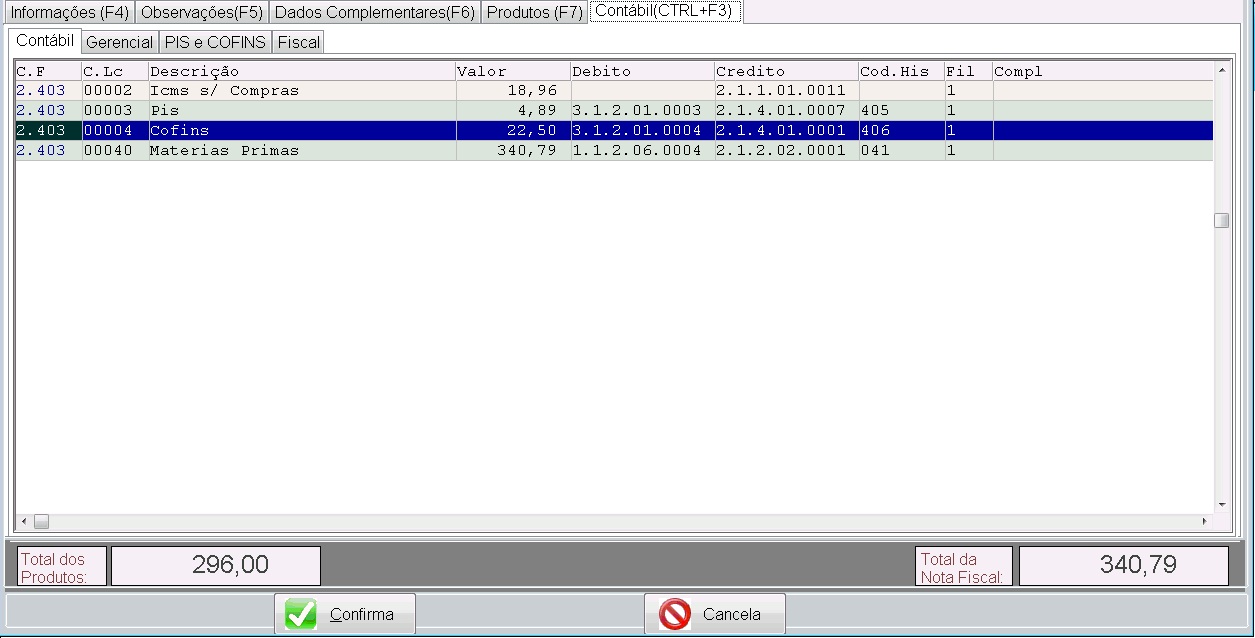Screen dimensions: 1255x638
Task: Open the Informações (F4) tab
Action: click(x=69, y=13)
